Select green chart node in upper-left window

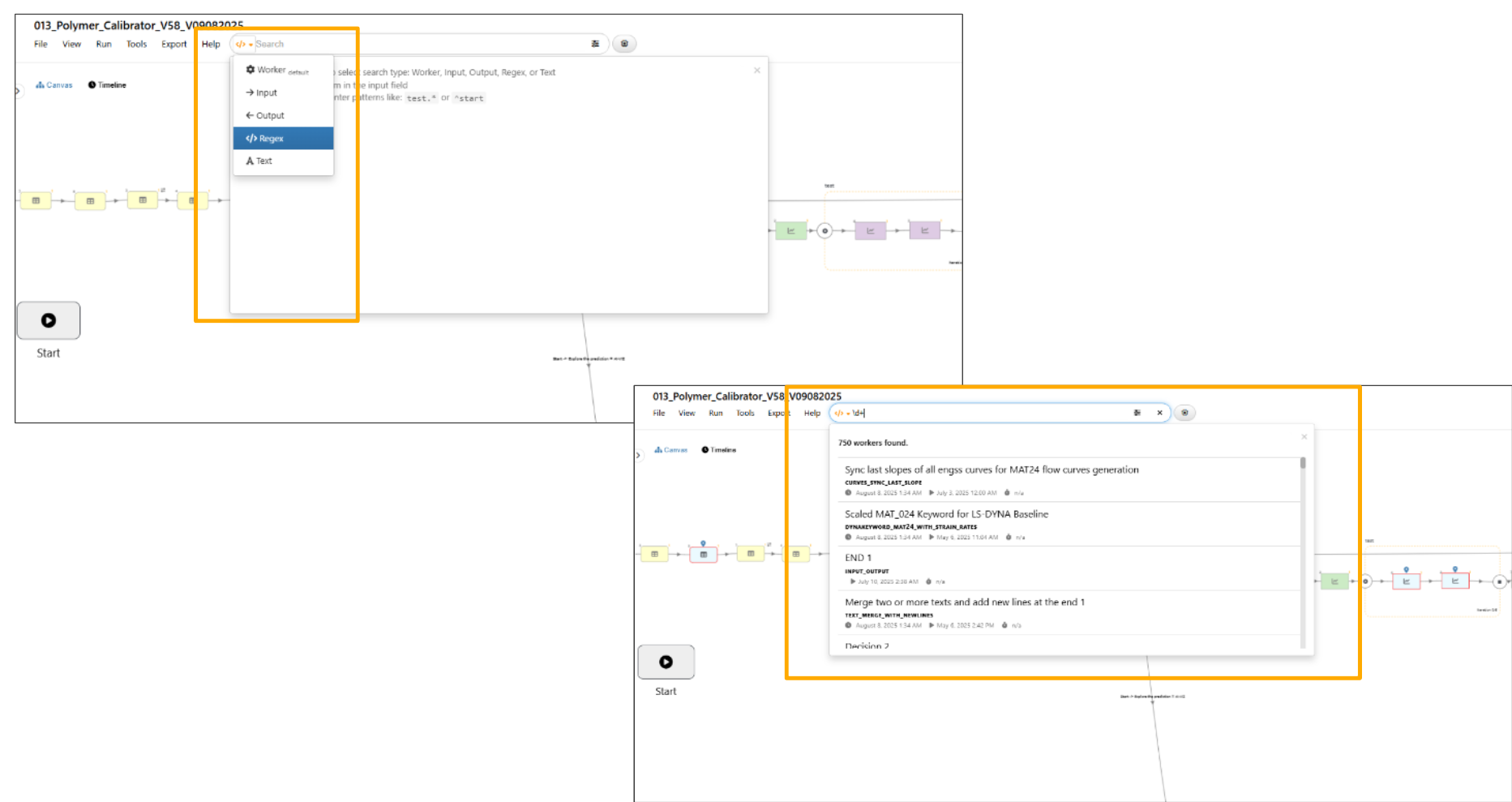(791, 231)
